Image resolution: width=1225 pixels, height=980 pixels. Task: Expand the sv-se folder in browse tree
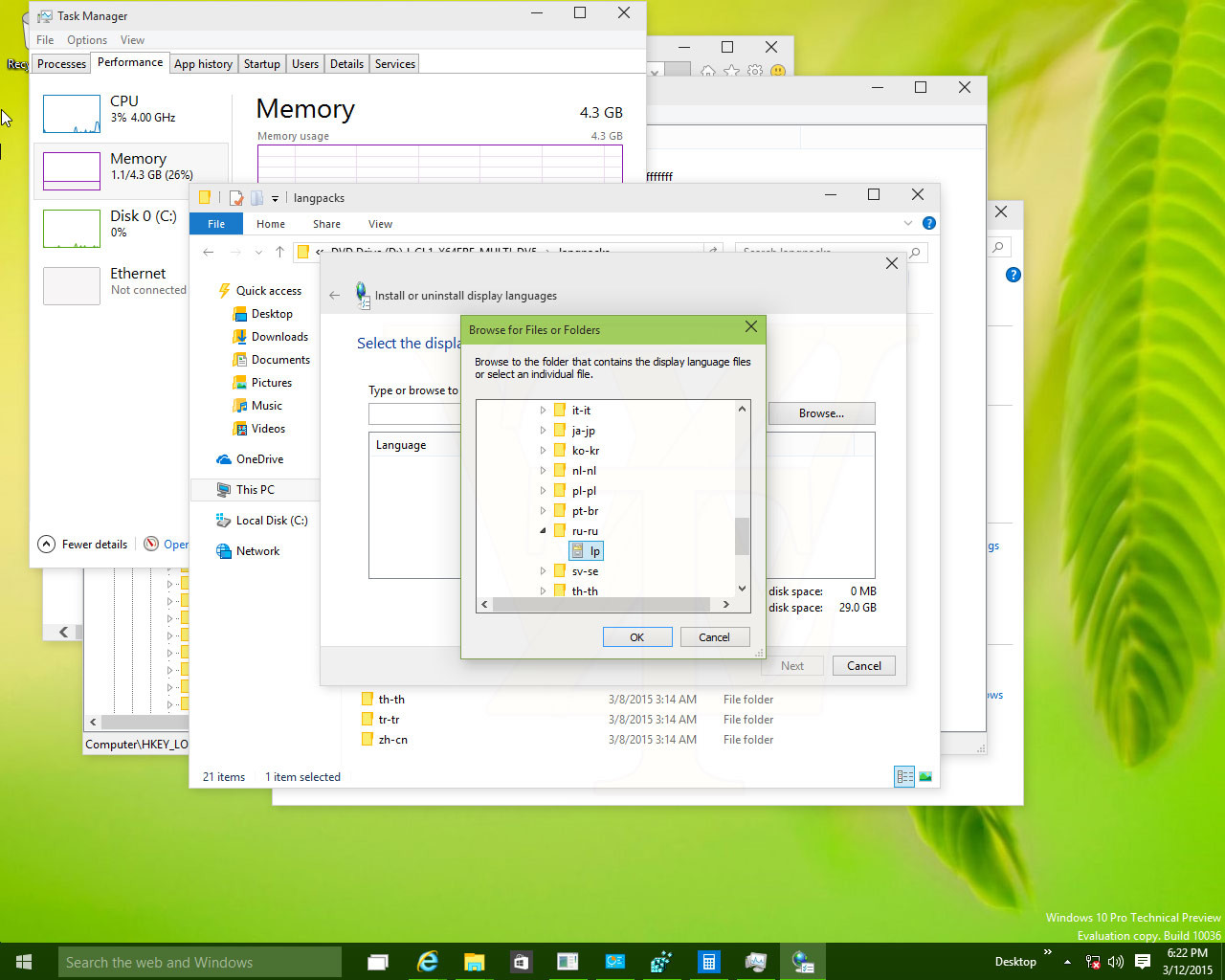pos(543,571)
